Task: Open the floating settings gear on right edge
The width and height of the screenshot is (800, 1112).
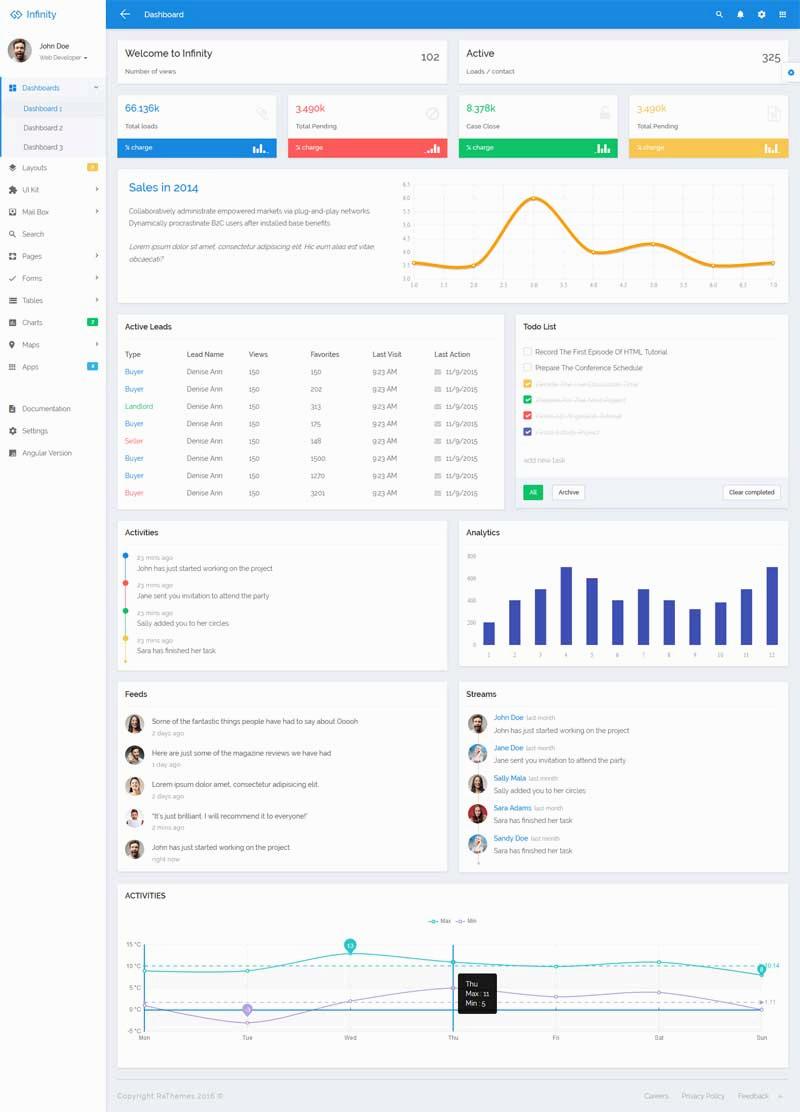Action: click(x=791, y=73)
